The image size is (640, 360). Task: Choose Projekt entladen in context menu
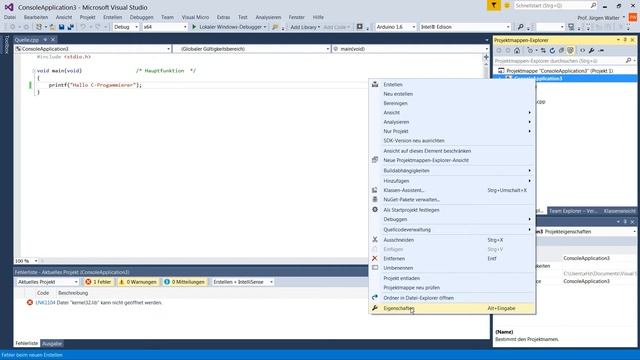coord(452,278)
